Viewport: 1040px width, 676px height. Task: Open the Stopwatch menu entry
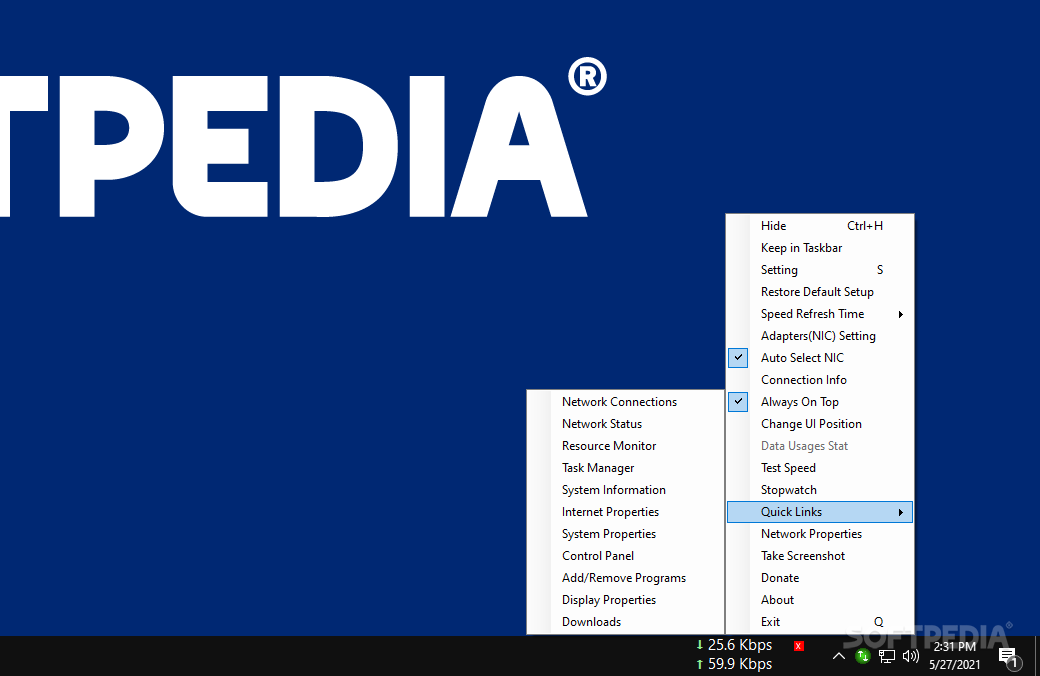[820, 490]
